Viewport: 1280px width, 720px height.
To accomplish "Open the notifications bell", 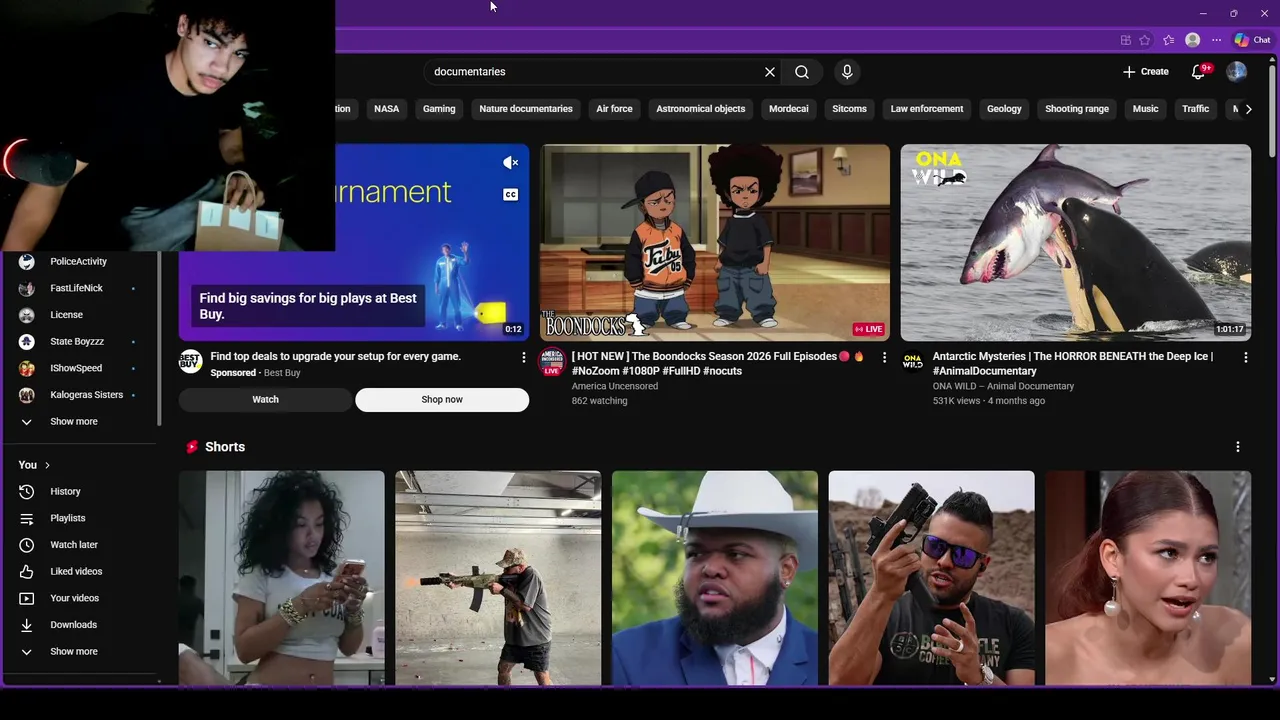I will point(1198,72).
